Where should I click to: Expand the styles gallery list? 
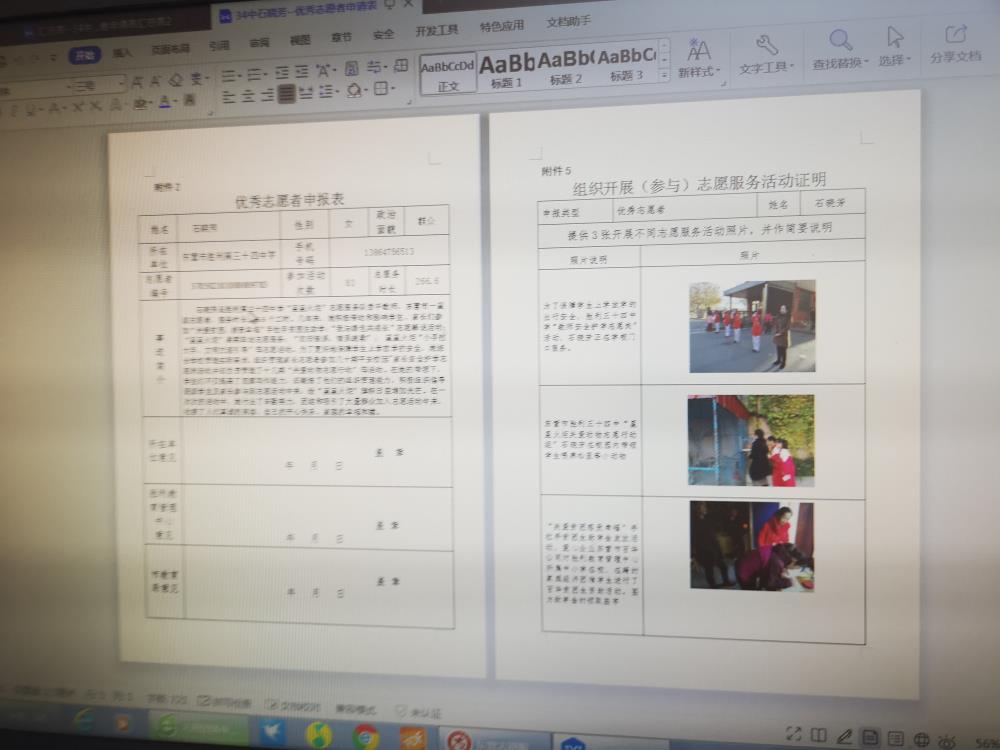click(664, 75)
